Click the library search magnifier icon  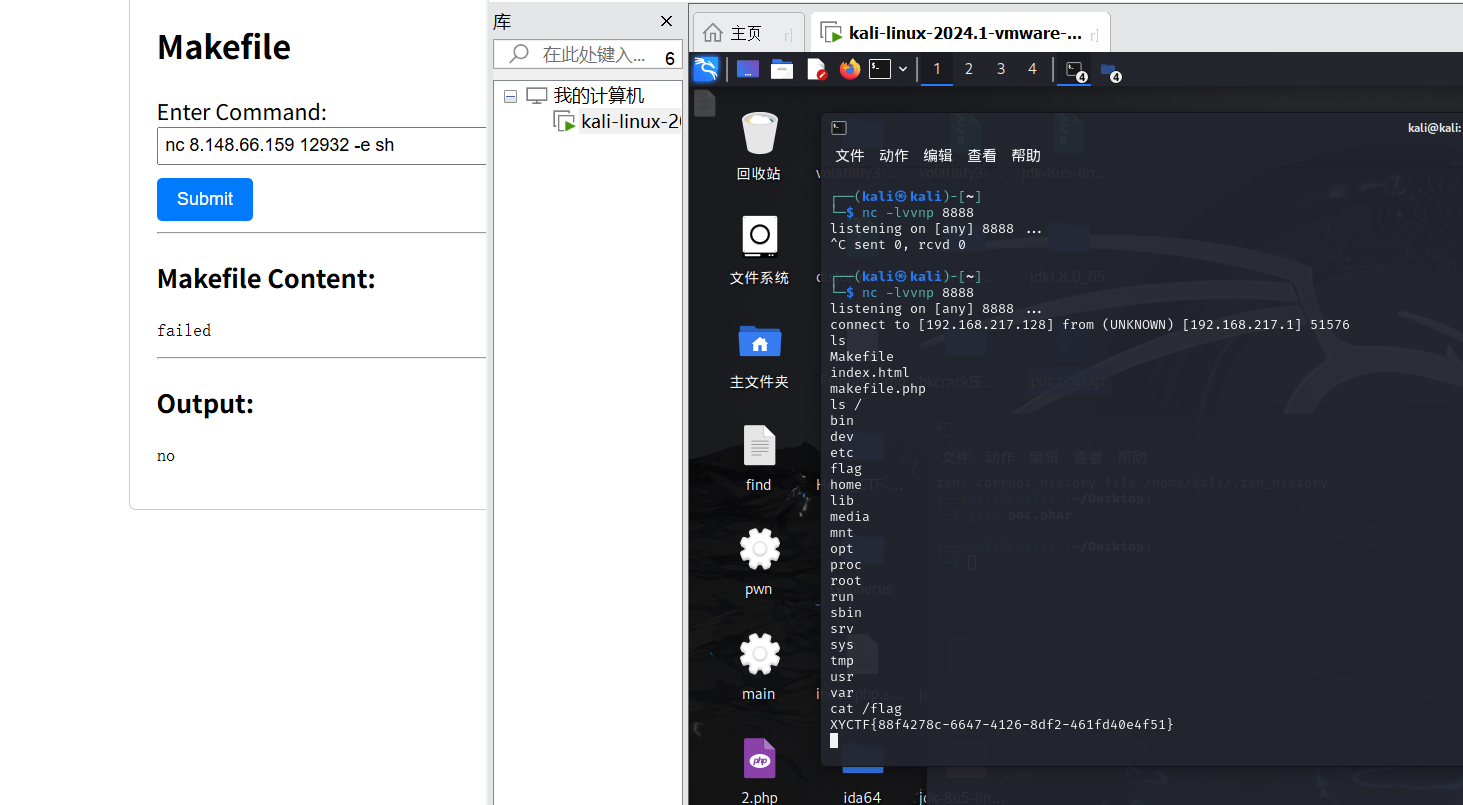519,54
